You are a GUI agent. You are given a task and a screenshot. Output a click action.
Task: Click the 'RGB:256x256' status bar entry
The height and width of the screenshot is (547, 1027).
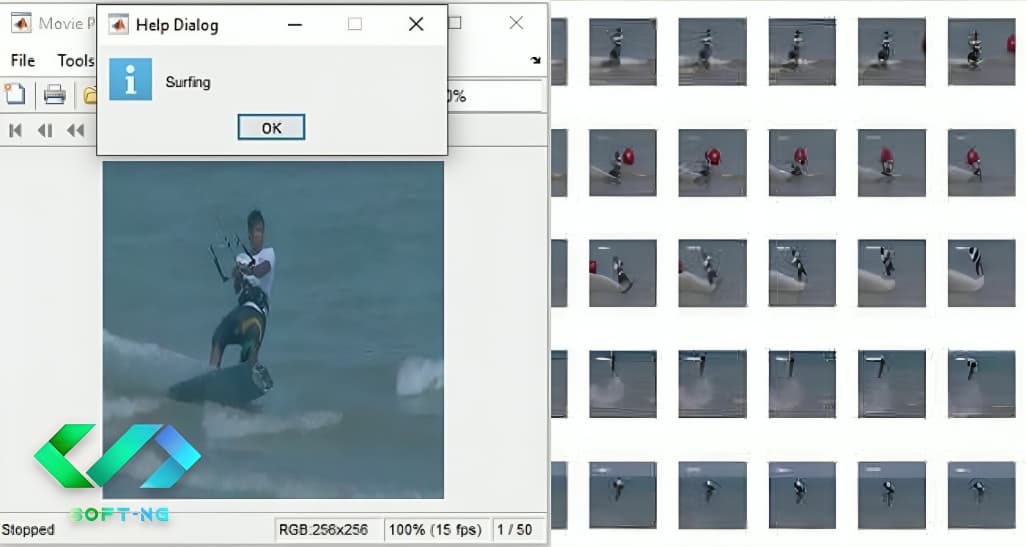pyautogui.click(x=324, y=529)
